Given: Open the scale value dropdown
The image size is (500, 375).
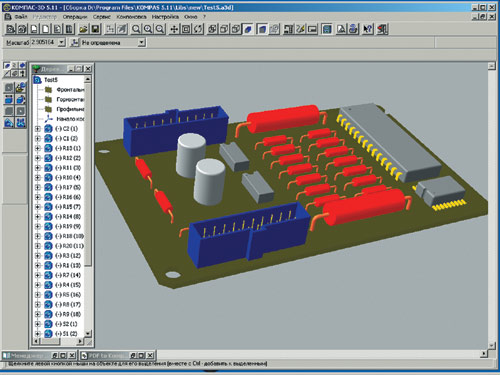Looking at the screenshot, I should click(62, 42).
